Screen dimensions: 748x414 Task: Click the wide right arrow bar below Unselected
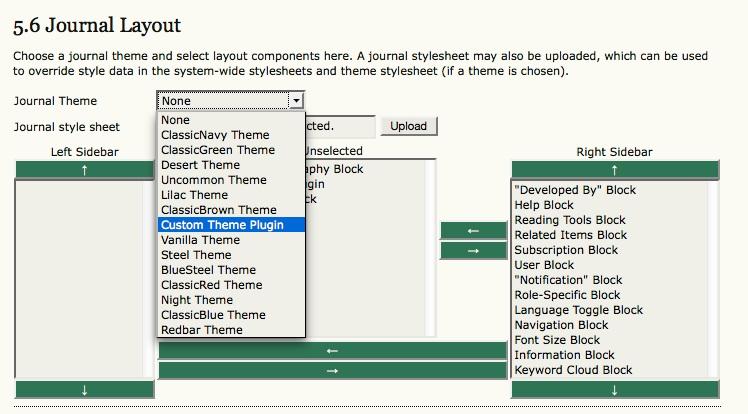click(332, 371)
